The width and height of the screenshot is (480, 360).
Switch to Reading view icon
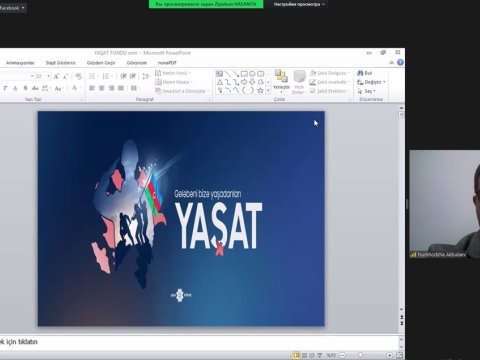[x=312, y=355]
